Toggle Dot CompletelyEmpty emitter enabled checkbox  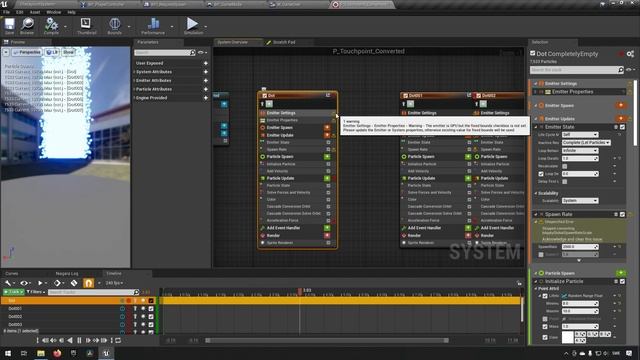click(533, 53)
